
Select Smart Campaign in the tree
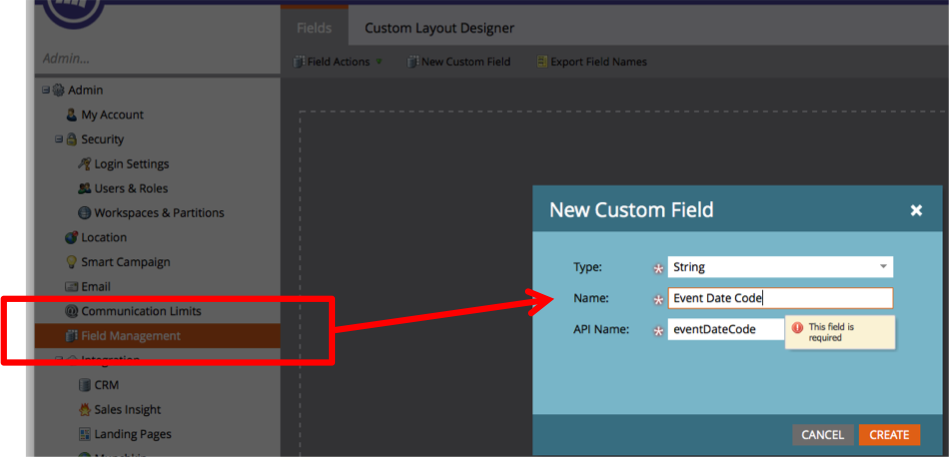(126, 262)
